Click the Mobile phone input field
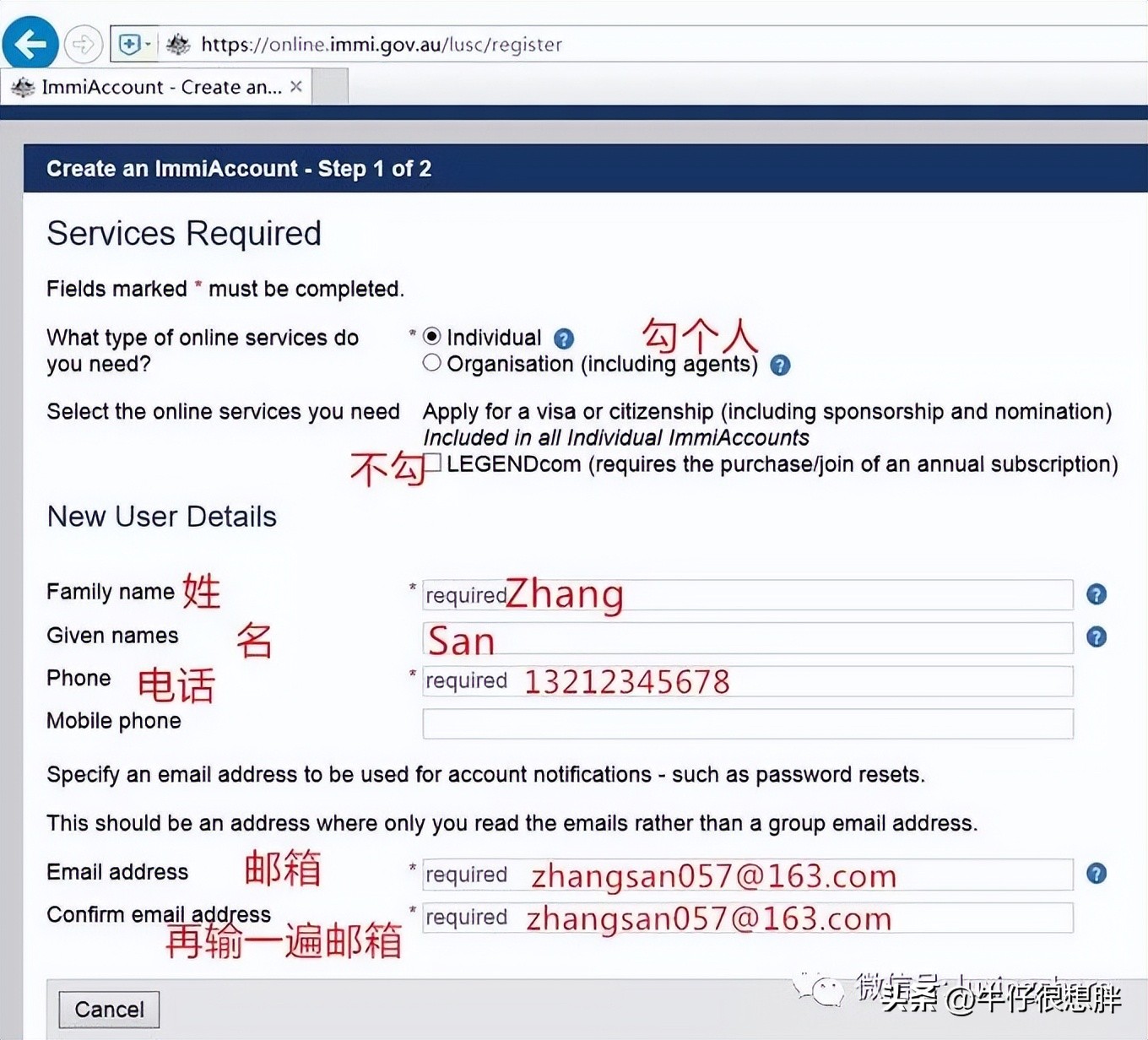The image size is (1148, 1040). tap(748, 723)
